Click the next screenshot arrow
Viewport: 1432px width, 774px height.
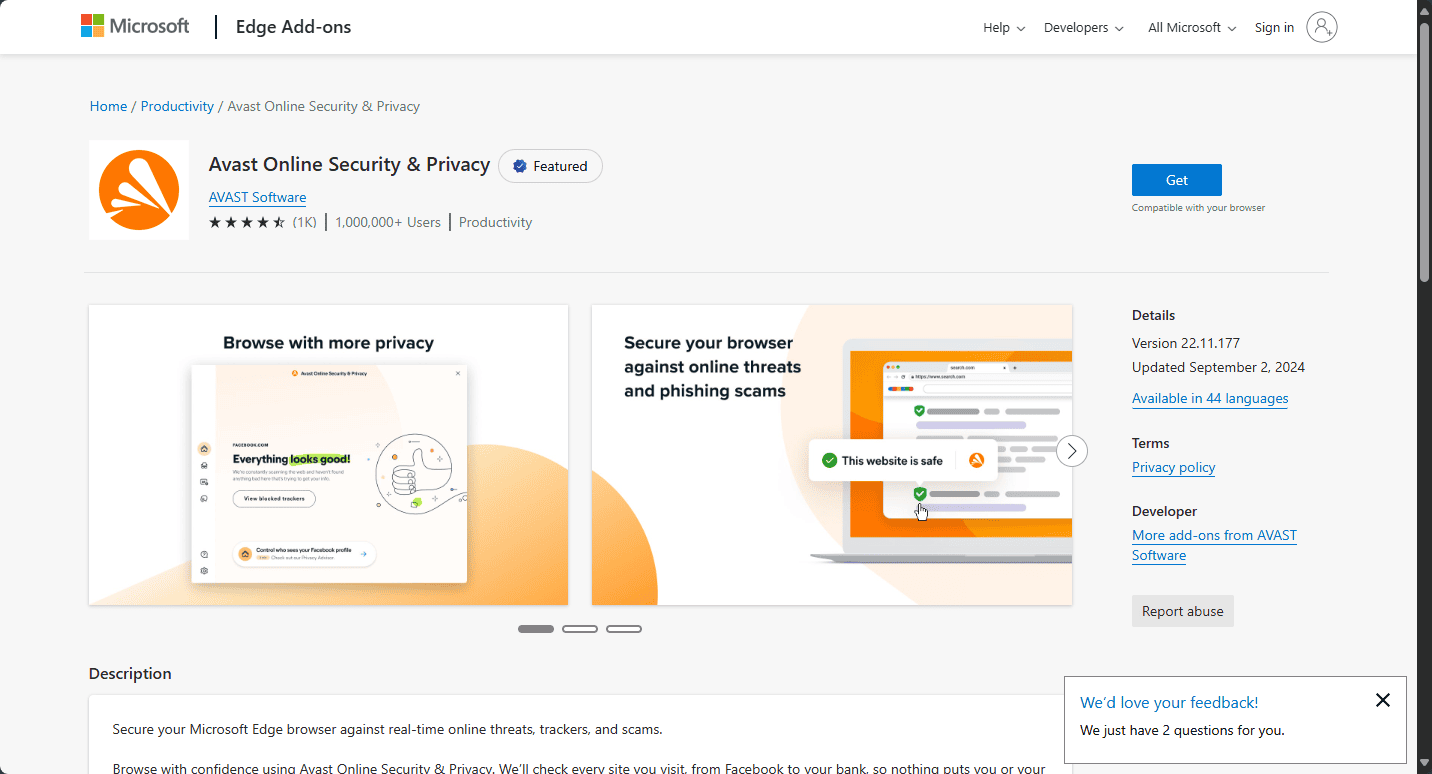[1072, 451]
